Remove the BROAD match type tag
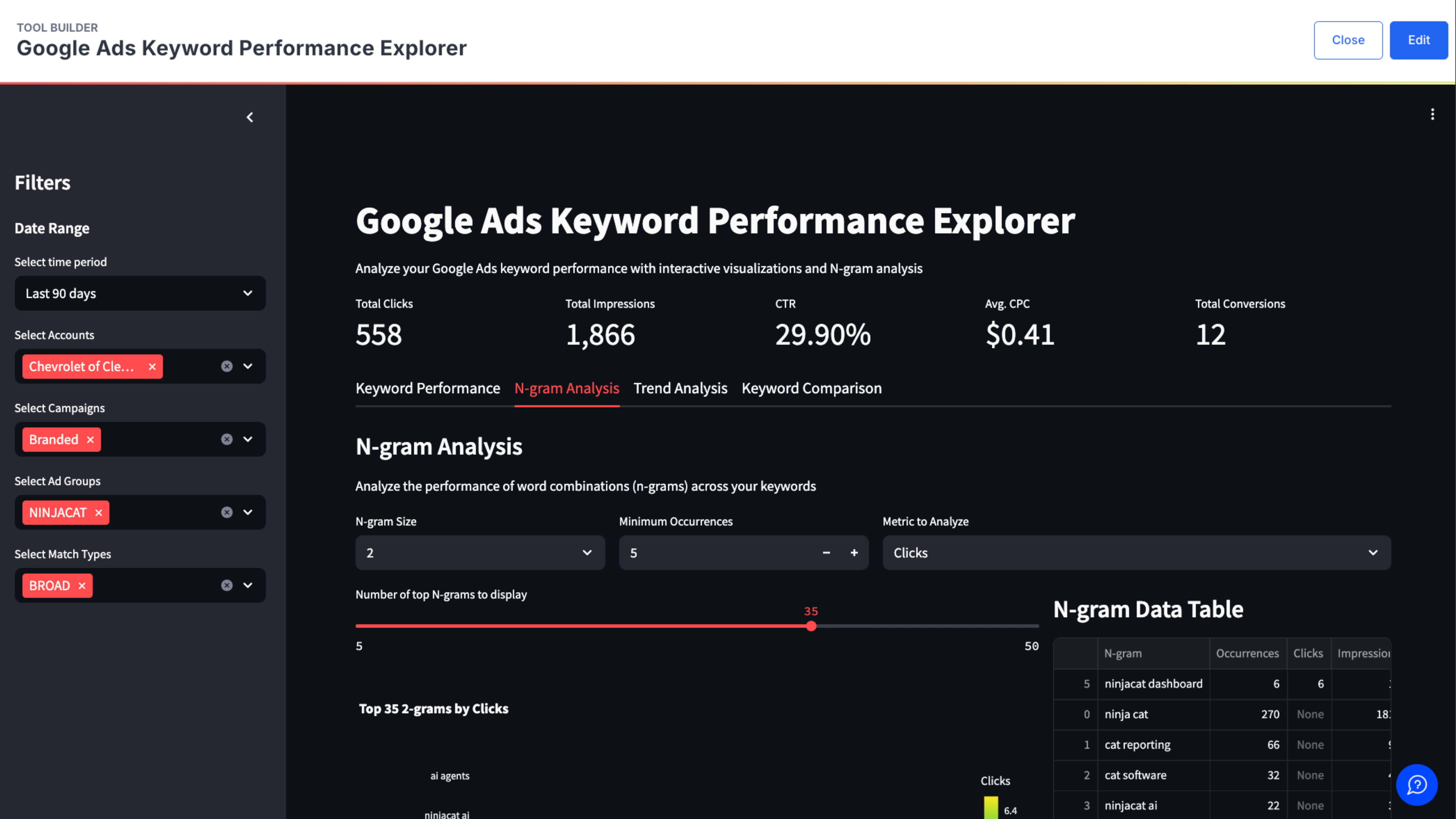This screenshot has width=1456, height=819. [82, 585]
